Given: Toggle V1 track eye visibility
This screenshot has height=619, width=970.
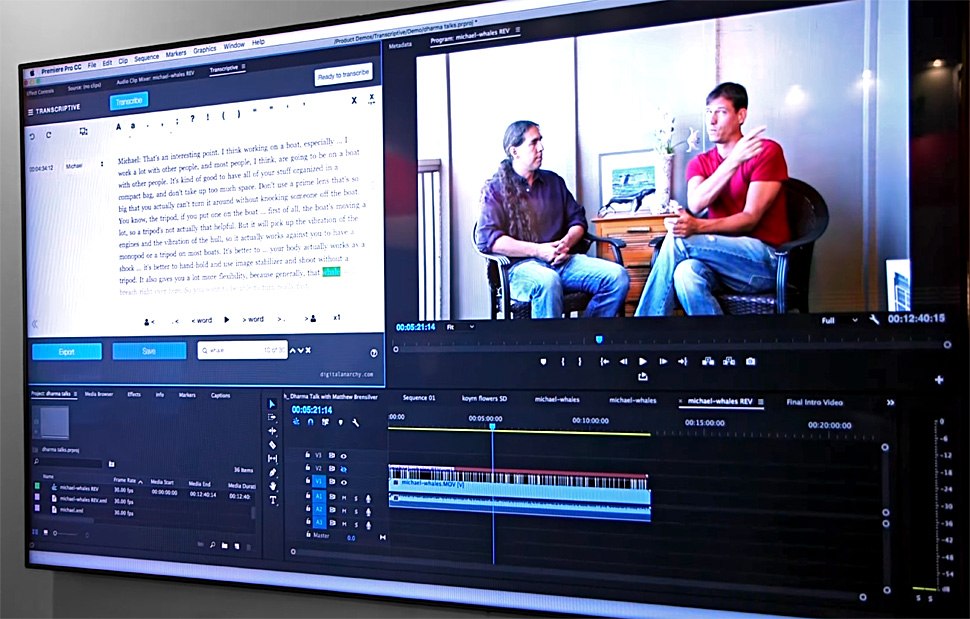Looking at the screenshot, I should coord(344,482).
